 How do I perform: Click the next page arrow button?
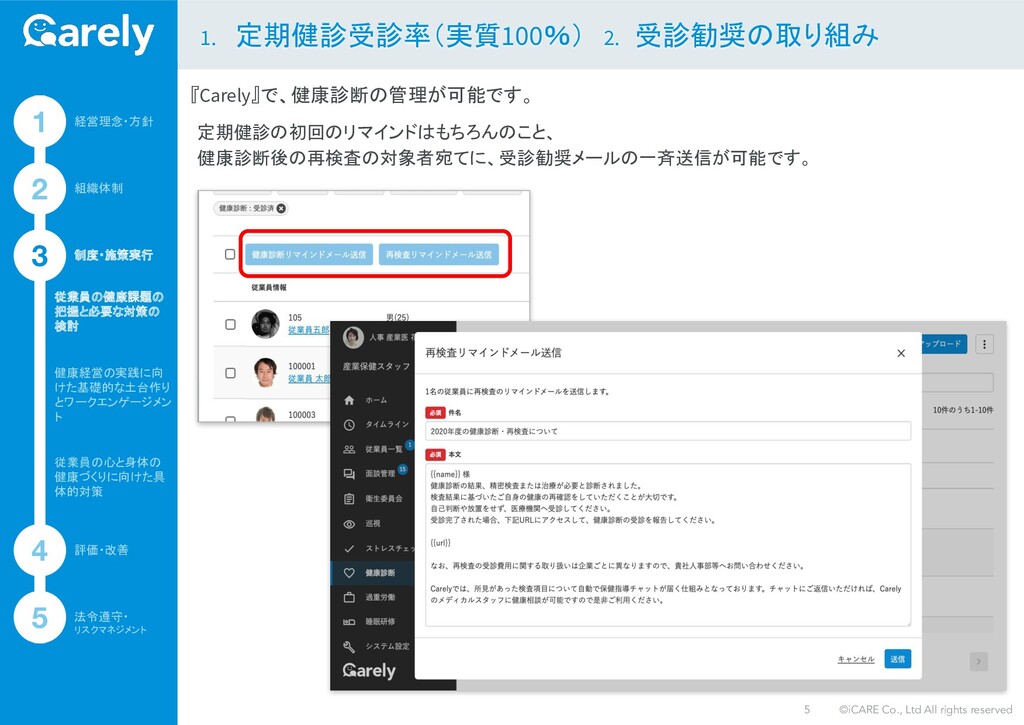coord(978,662)
